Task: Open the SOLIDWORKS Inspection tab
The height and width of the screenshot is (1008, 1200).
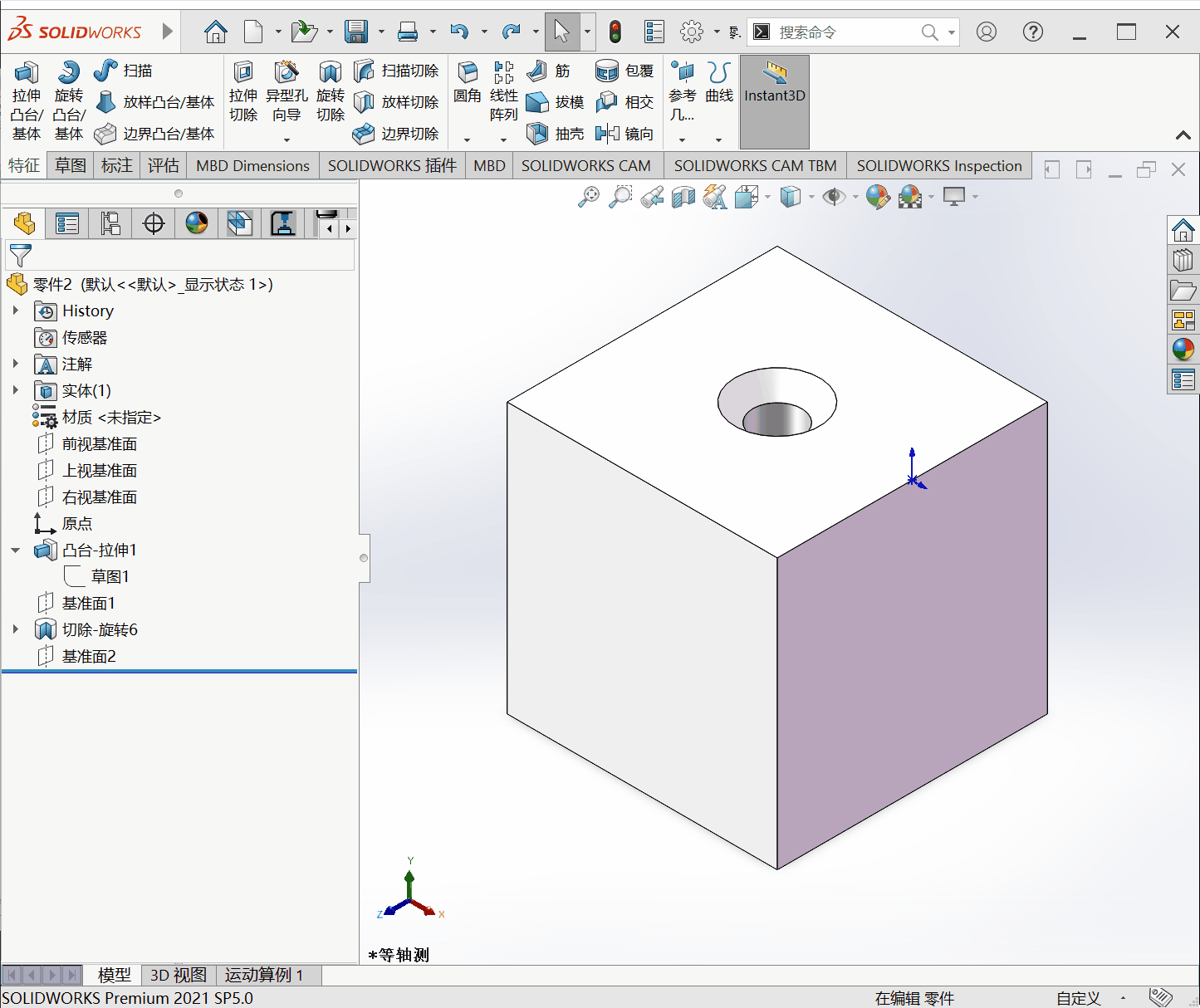Action: 939,166
